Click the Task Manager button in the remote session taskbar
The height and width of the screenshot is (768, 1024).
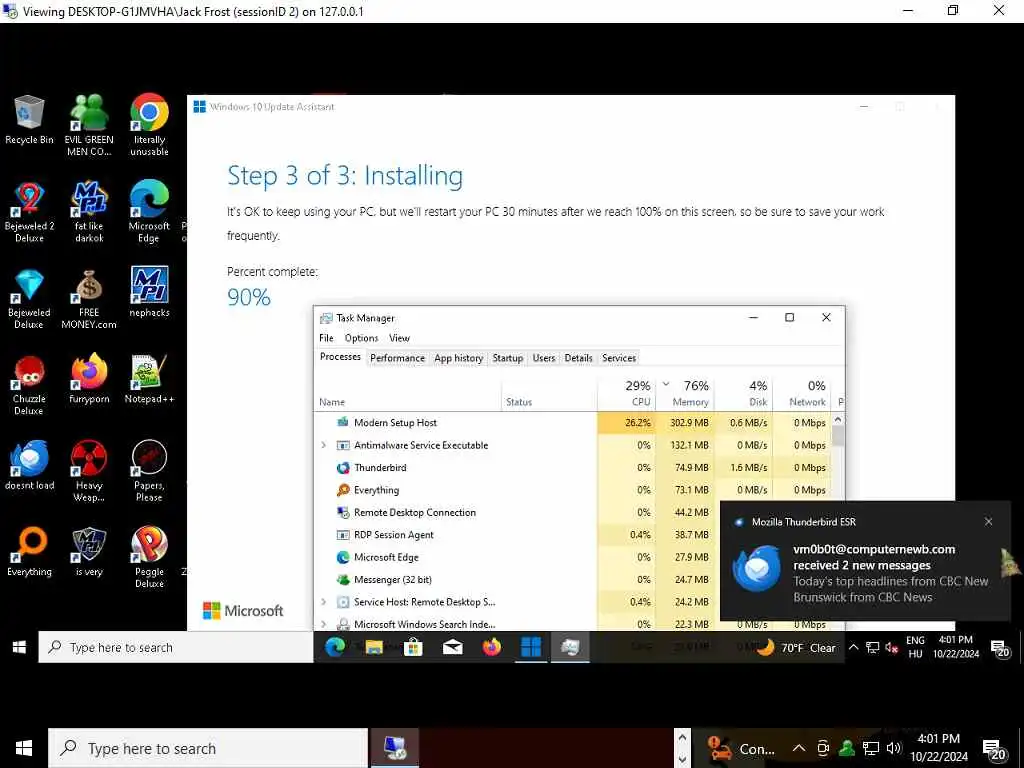pyautogui.click(x=570, y=647)
